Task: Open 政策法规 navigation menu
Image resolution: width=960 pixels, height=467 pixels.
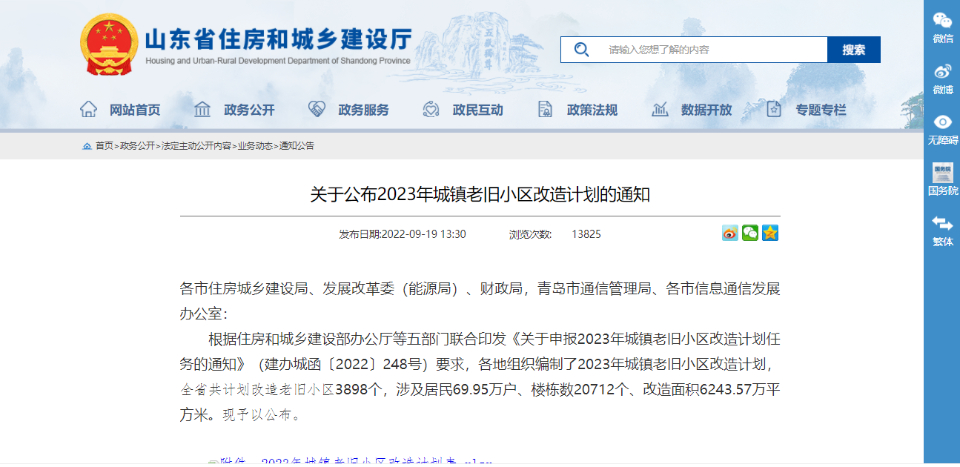Action: point(578,110)
